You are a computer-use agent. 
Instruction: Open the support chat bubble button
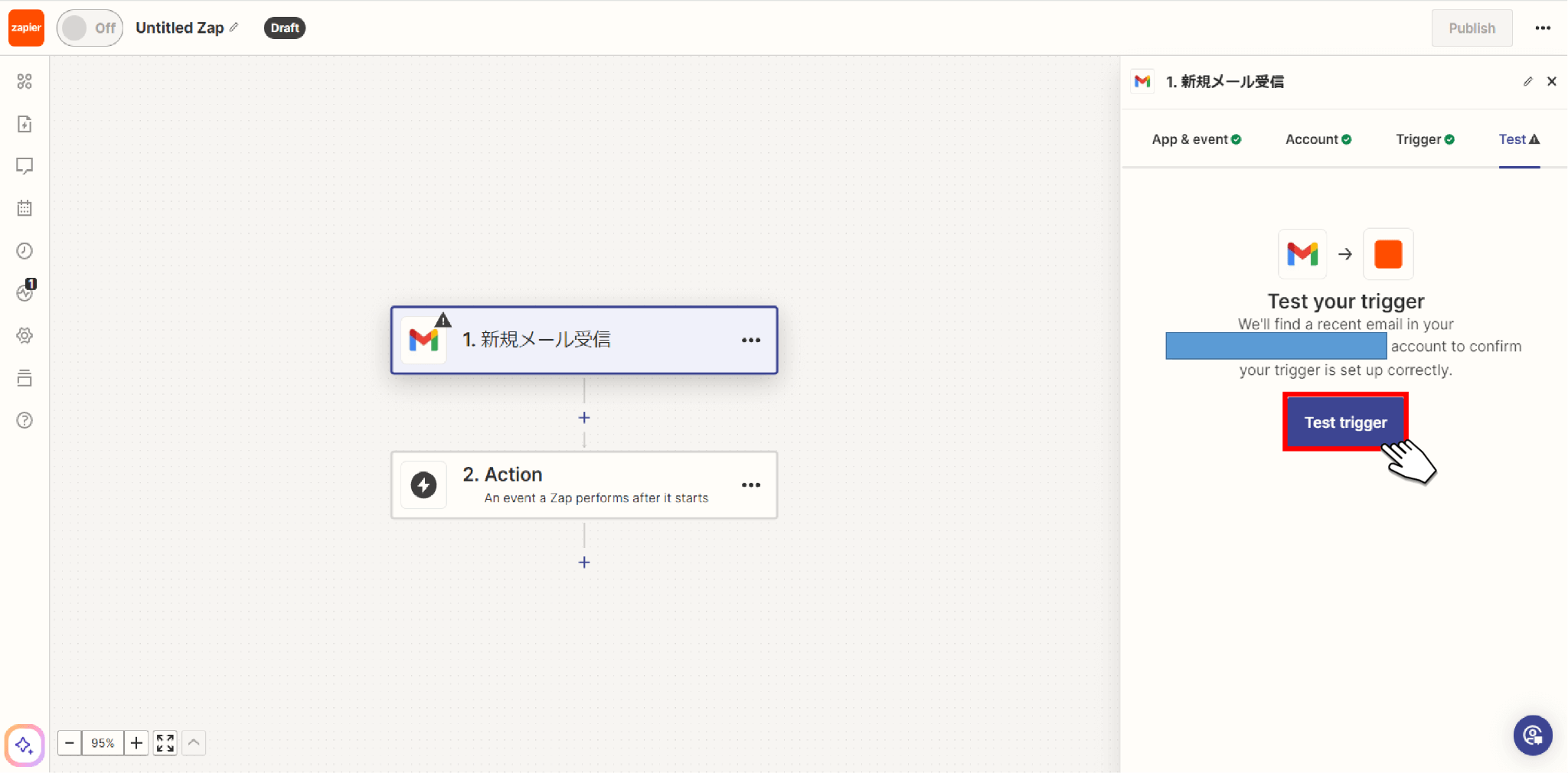click(x=1533, y=735)
